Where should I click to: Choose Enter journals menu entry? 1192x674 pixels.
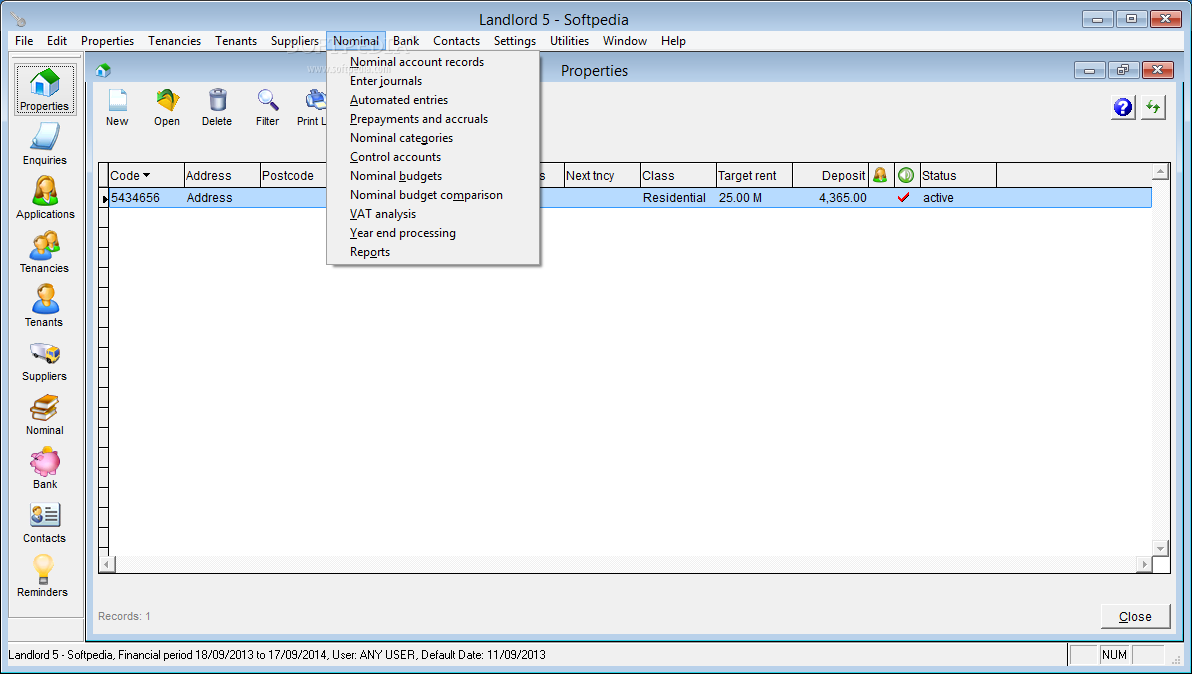433,81
